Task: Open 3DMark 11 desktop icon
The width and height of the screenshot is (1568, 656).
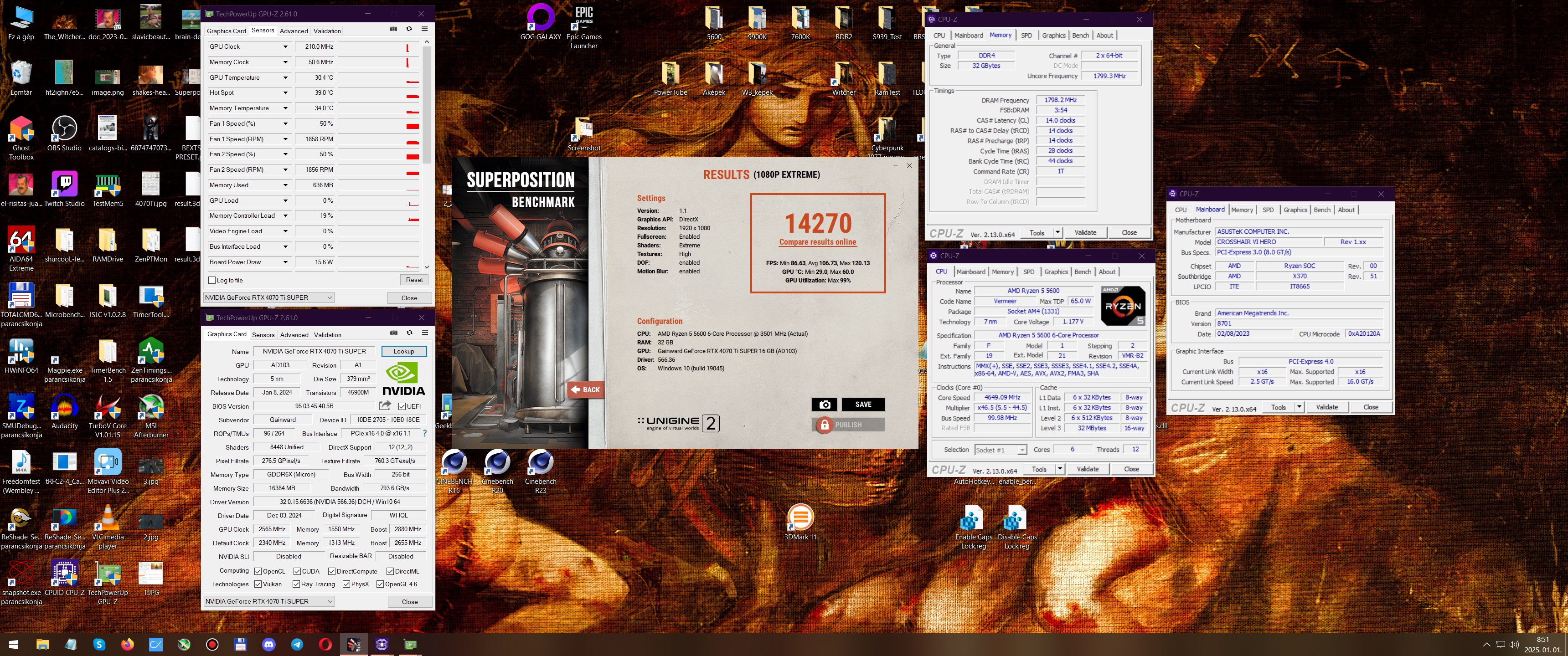Action: point(800,523)
